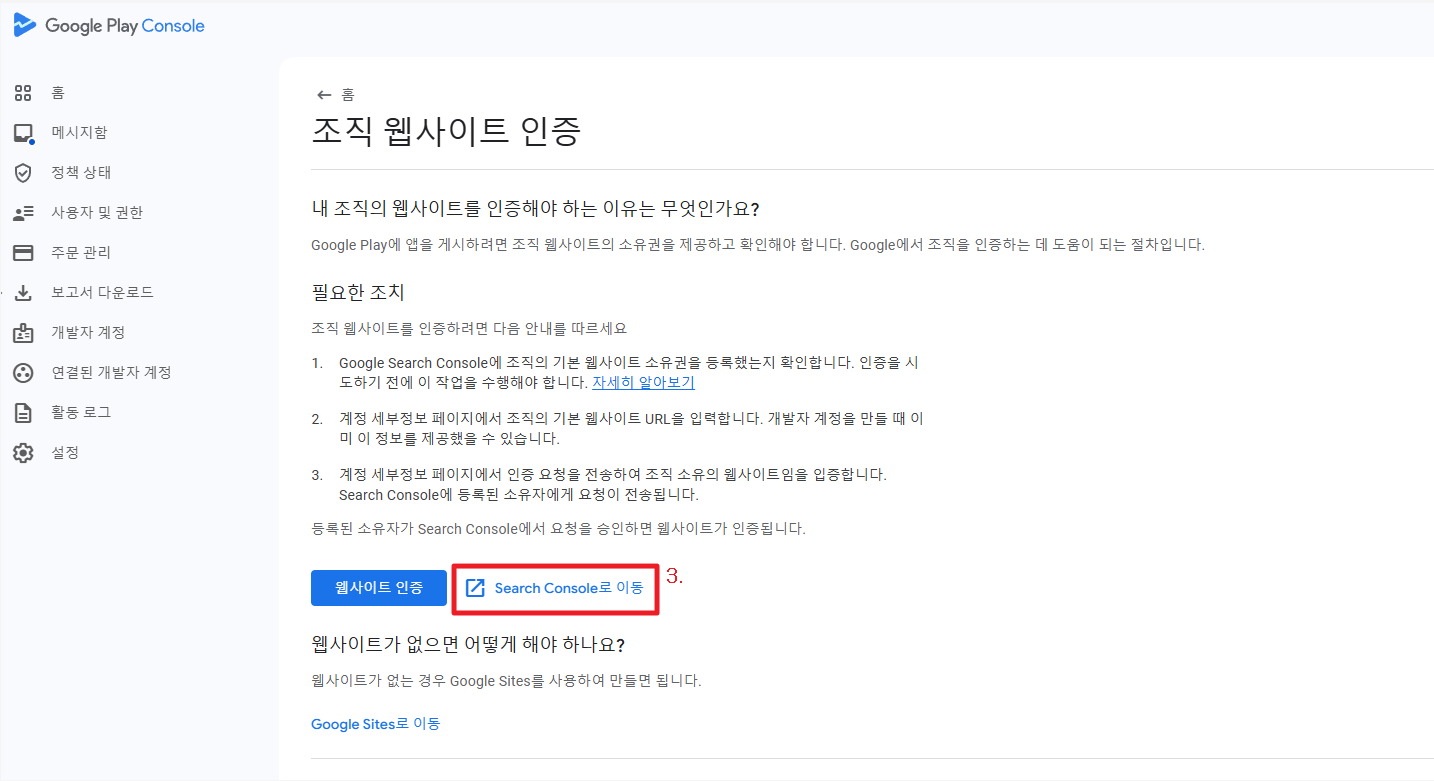
Task: Click the Search Console로 이동 button
Action: pyautogui.click(x=555, y=588)
